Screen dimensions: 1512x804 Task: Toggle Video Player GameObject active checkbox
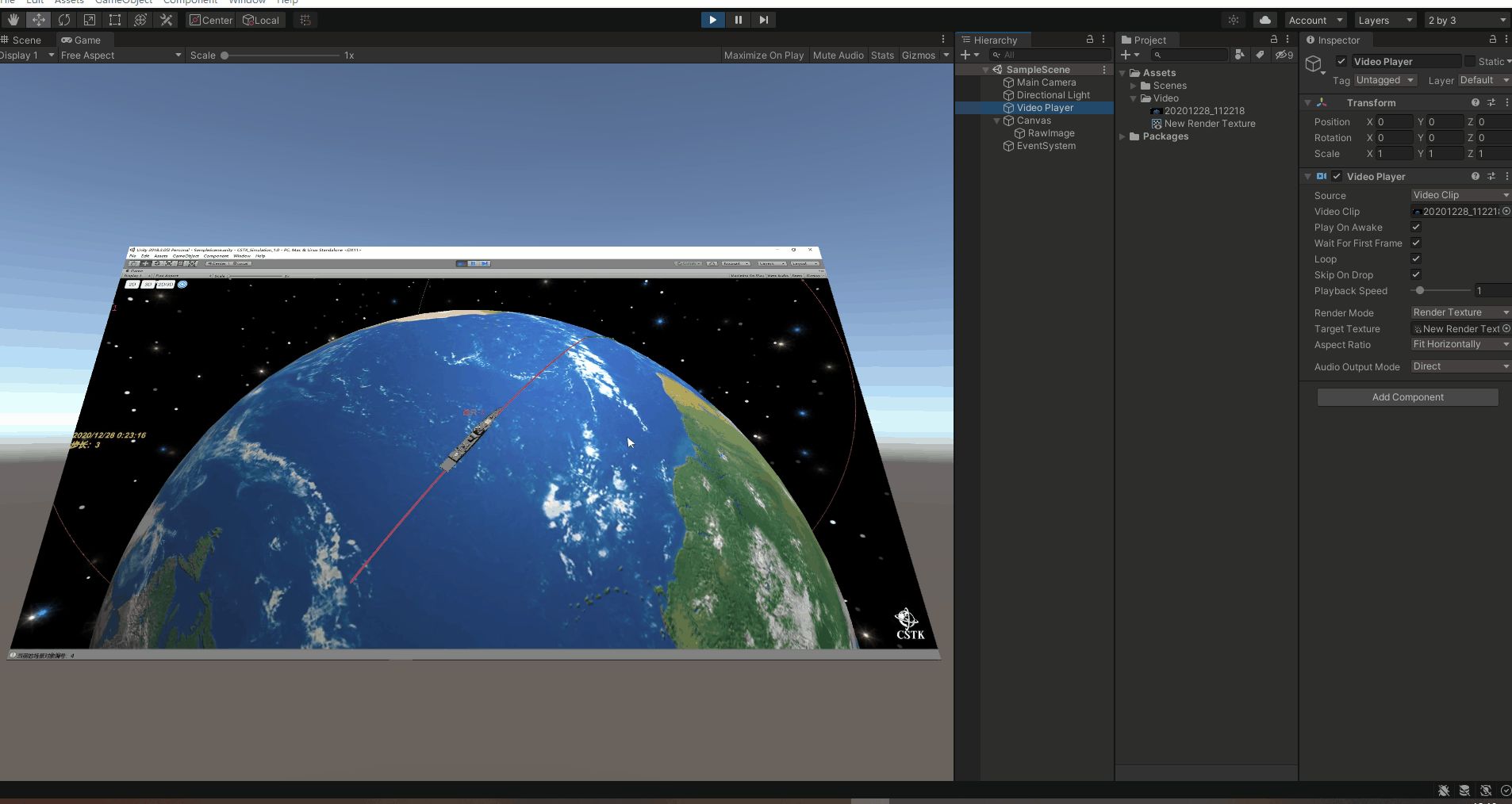point(1341,61)
